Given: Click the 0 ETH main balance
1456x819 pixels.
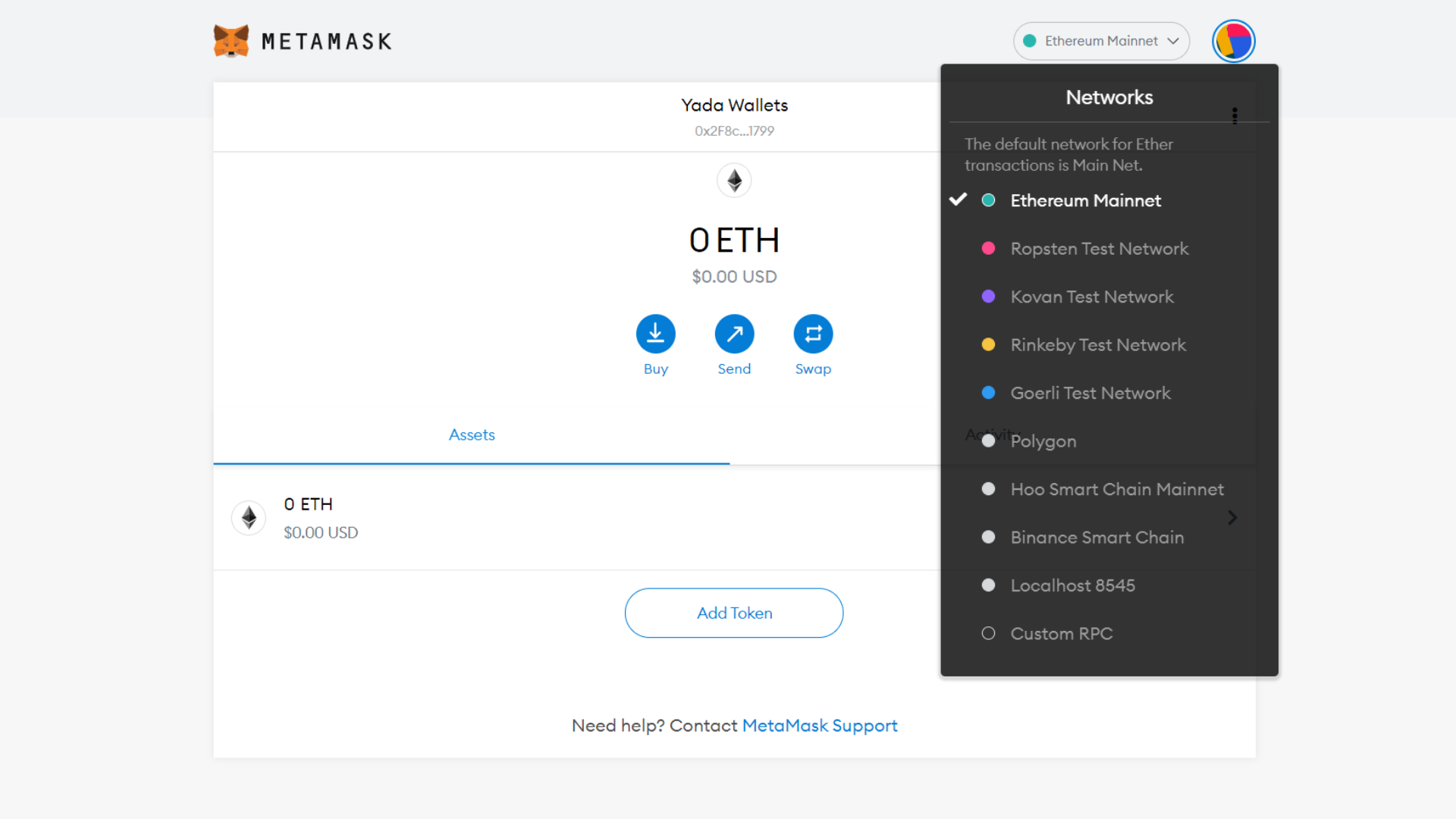Looking at the screenshot, I should (x=734, y=240).
